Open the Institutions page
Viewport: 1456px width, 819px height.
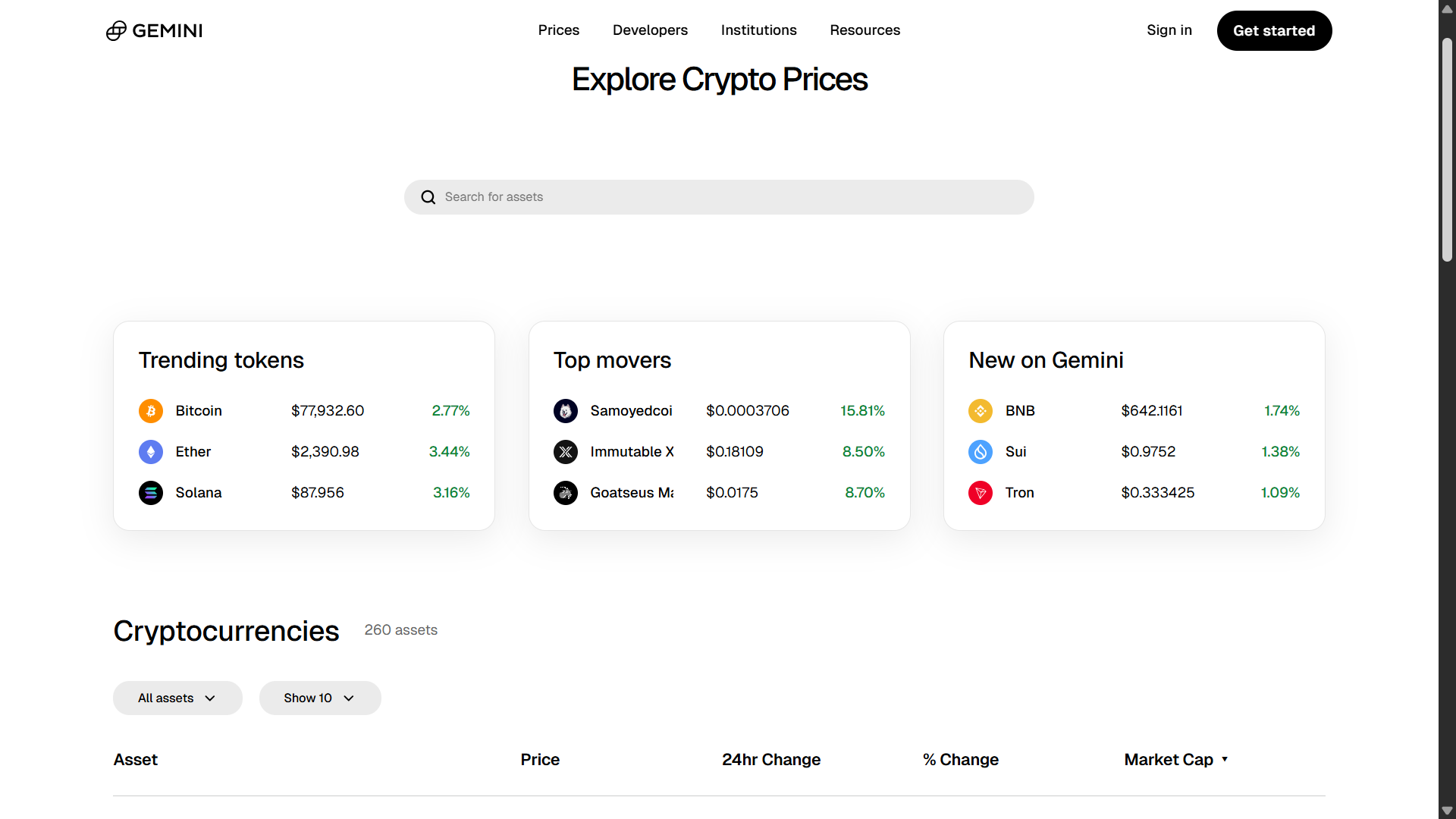[759, 30]
